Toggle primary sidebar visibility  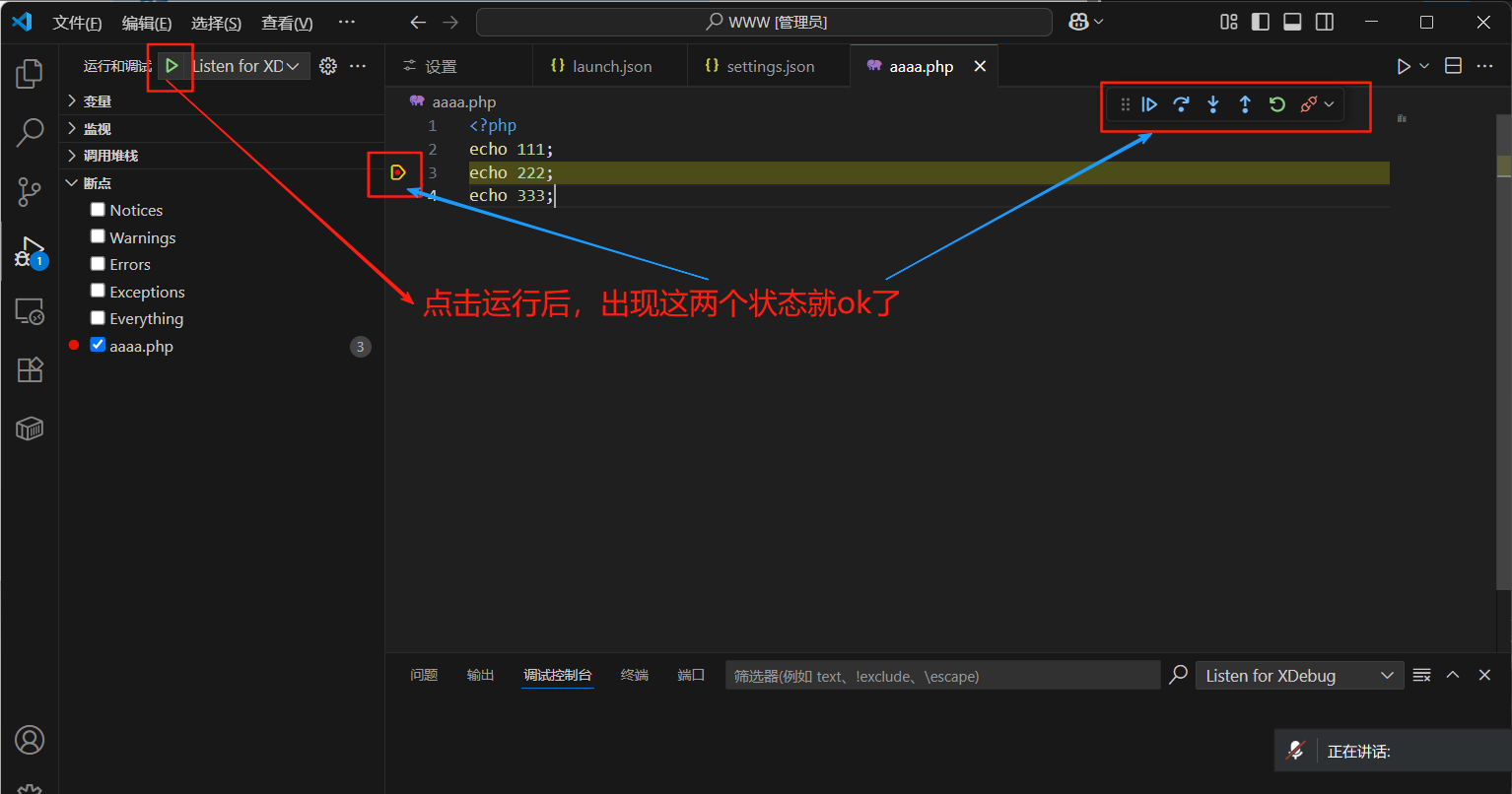1261,22
